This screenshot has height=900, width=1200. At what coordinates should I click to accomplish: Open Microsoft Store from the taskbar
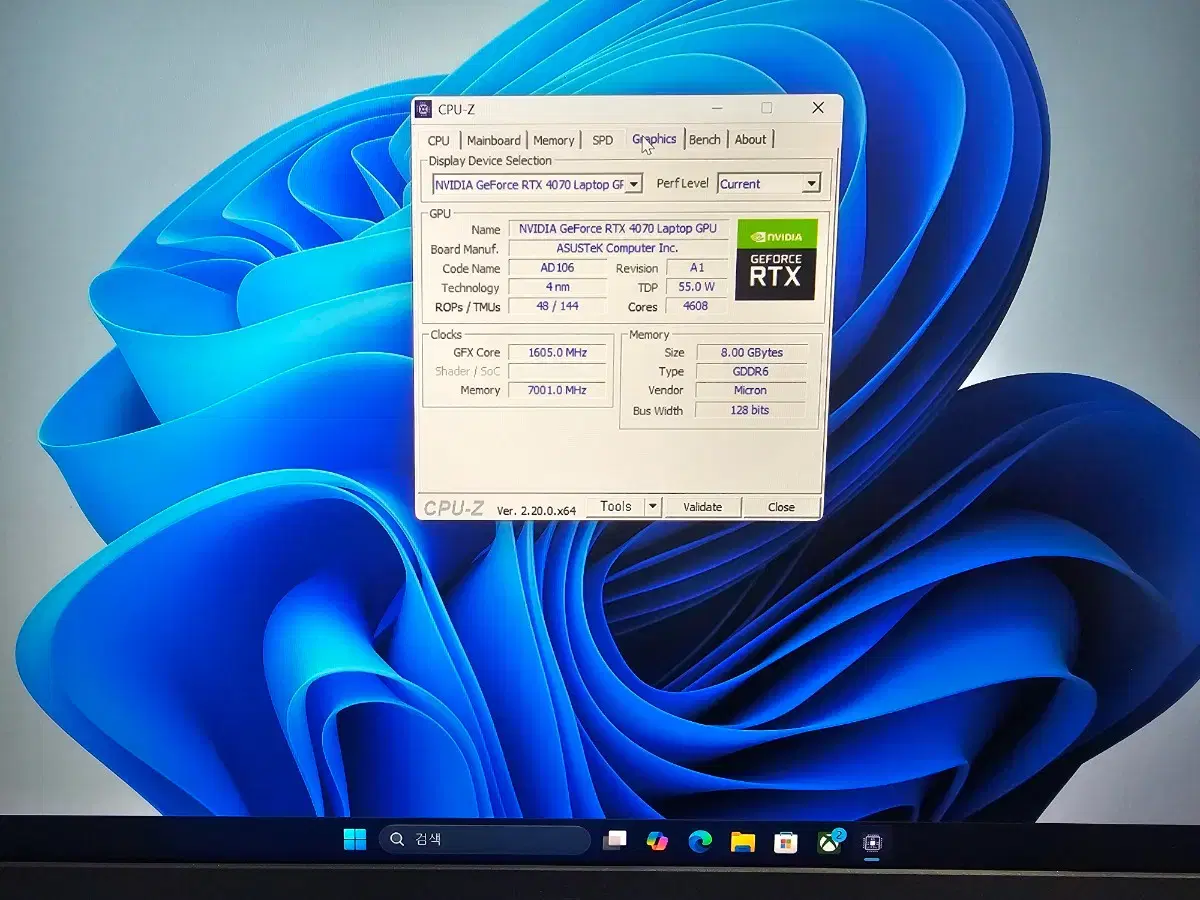(x=785, y=842)
